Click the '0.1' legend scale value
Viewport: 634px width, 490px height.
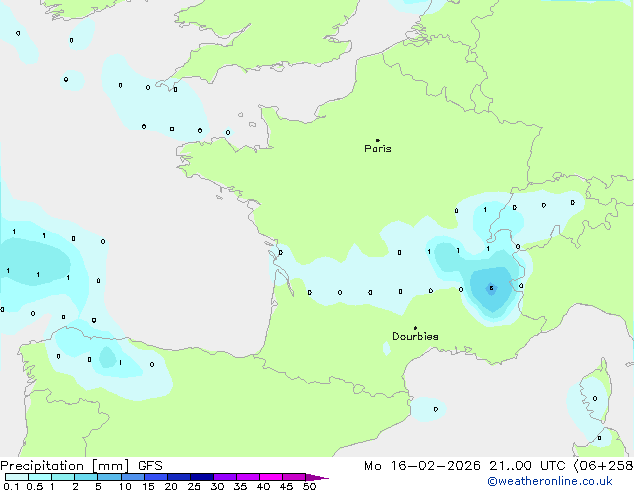(x=11, y=486)
